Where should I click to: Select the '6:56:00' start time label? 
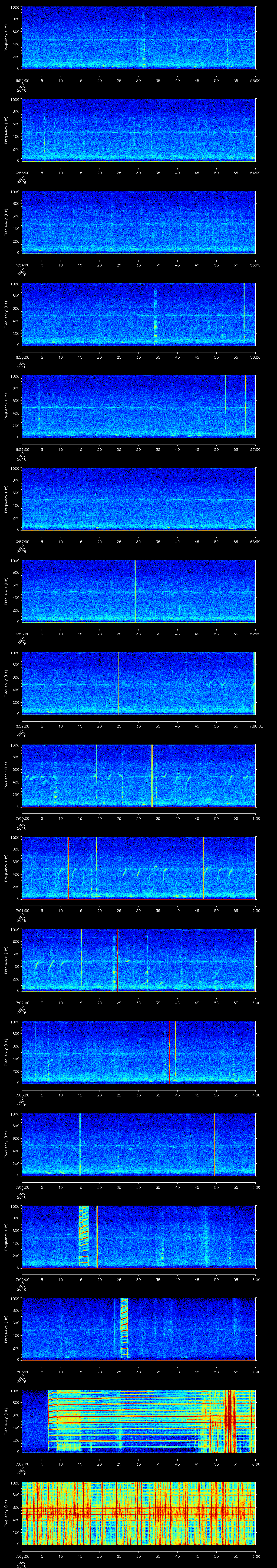(22, 449)
